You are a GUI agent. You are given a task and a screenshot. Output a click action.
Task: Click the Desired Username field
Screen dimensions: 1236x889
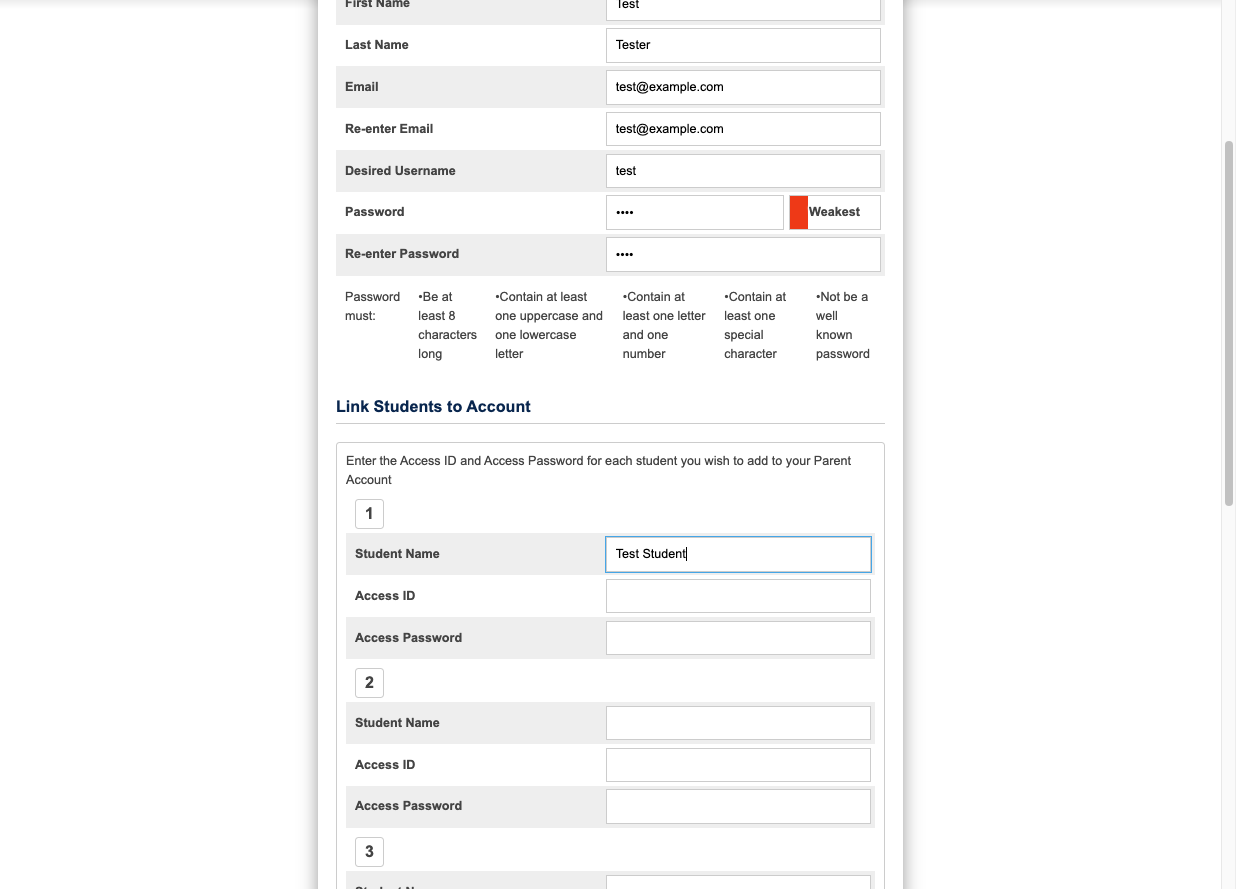(x=743, y=171)
